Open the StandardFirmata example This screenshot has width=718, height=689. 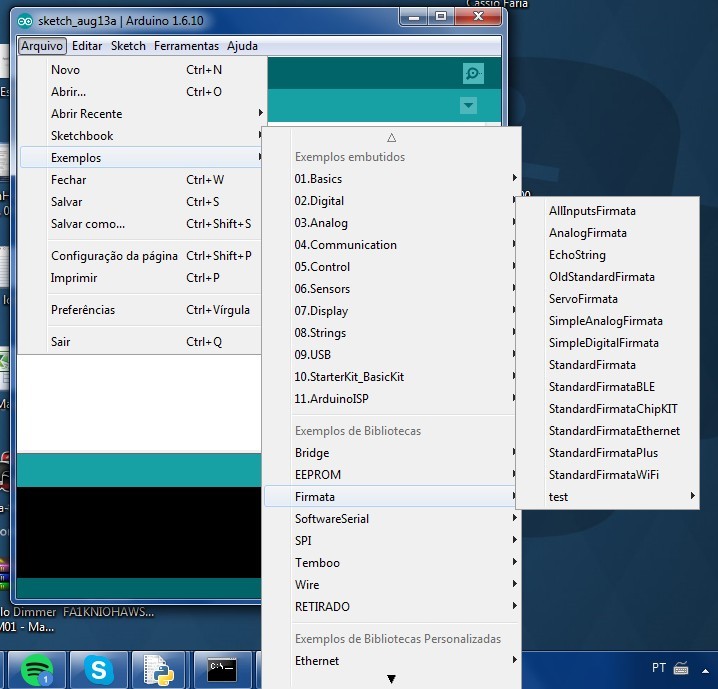pyautogui.click(x=608, y=364)
